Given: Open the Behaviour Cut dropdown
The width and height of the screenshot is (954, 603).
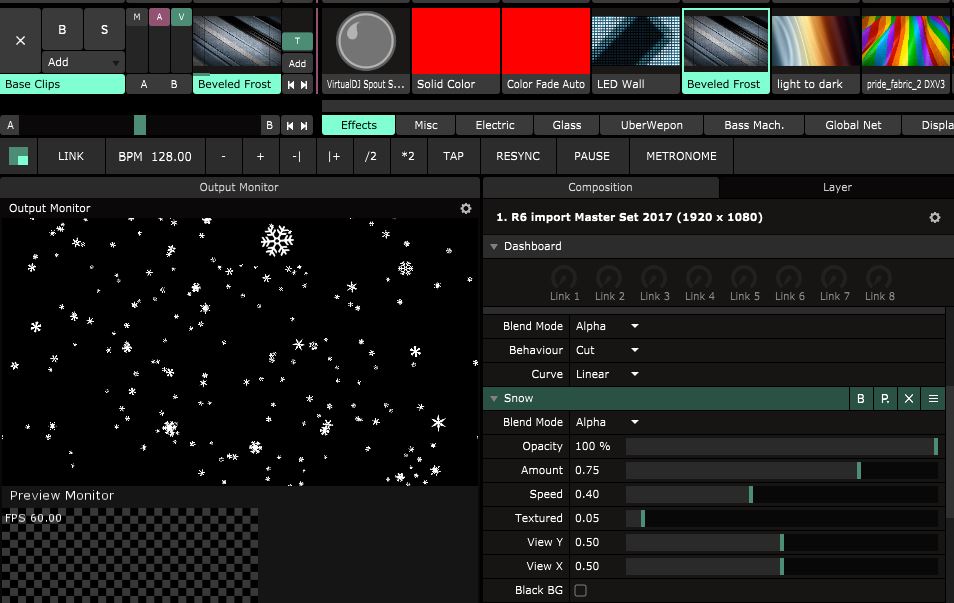Looking at the screenshot, I should [x=608, y=350].
